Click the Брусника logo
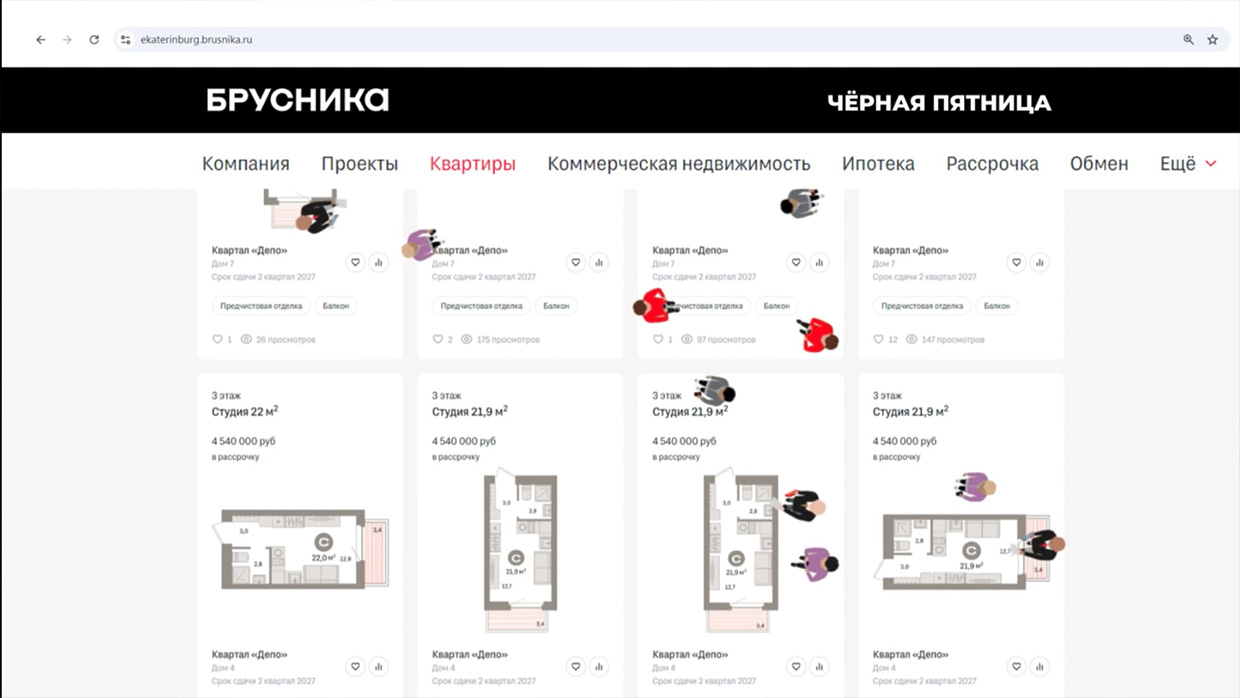 [297, 100]
